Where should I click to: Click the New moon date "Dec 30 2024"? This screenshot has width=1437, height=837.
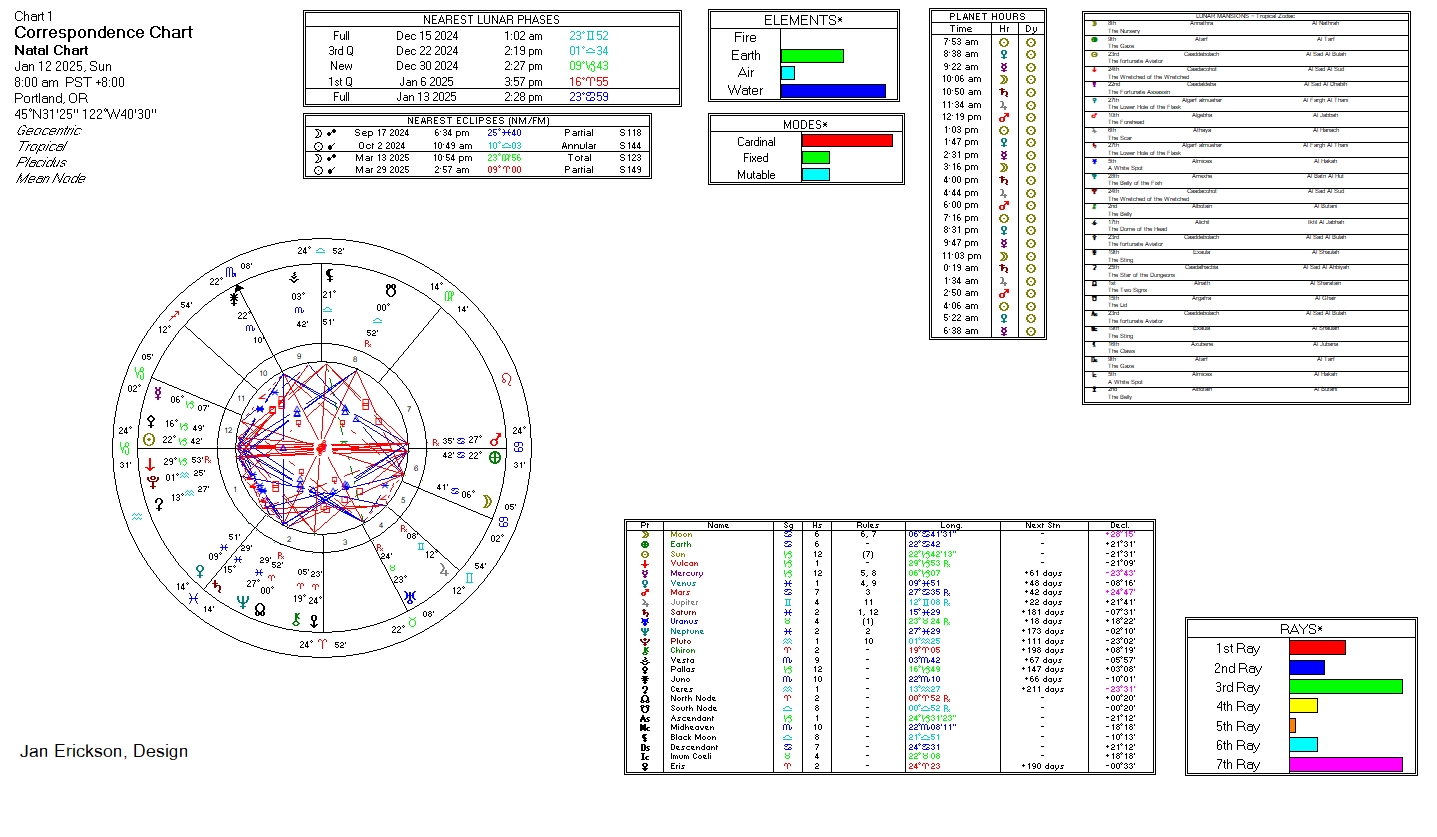point(427,66)
